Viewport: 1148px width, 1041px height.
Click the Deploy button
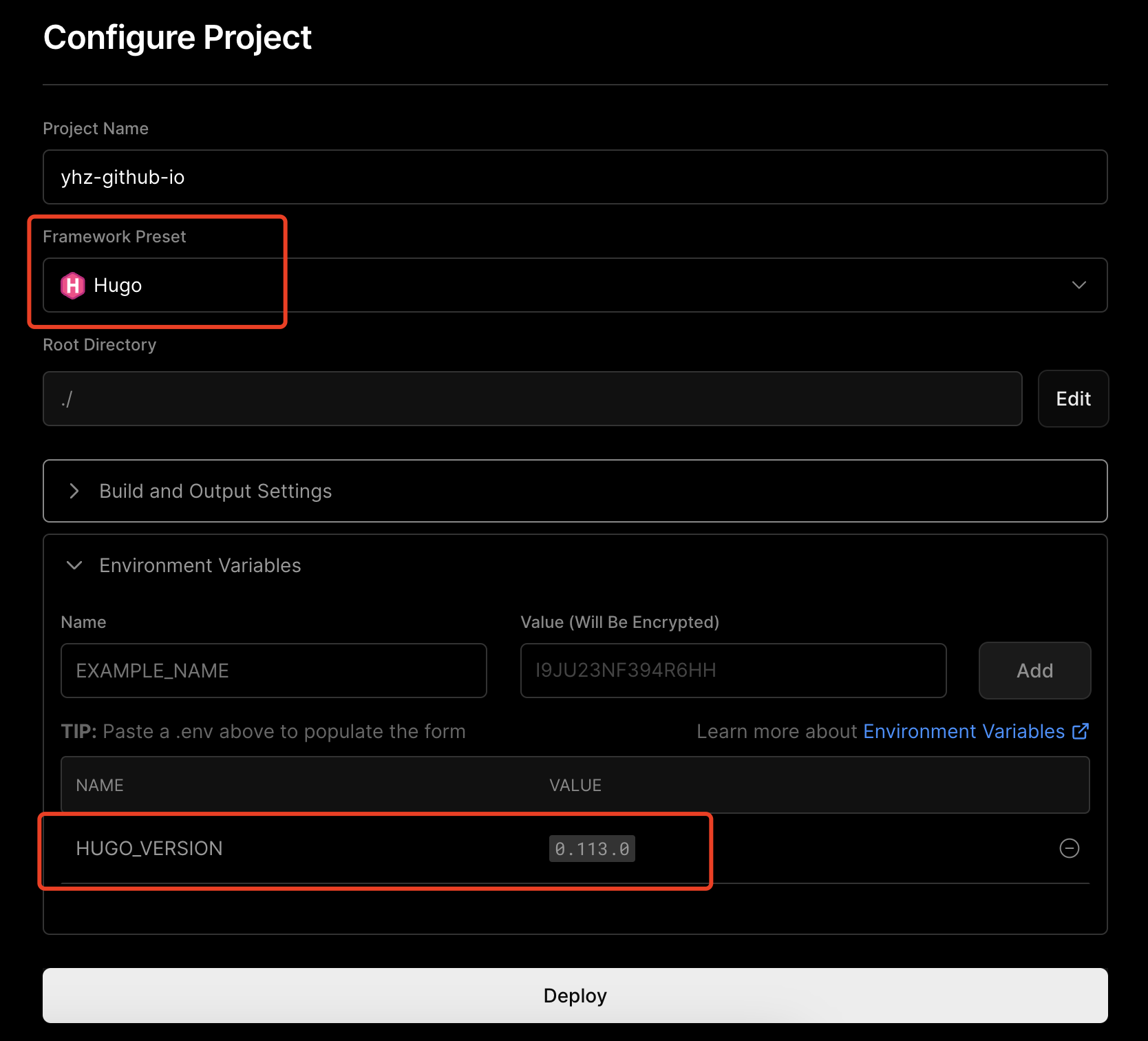[x=575, y=996]
